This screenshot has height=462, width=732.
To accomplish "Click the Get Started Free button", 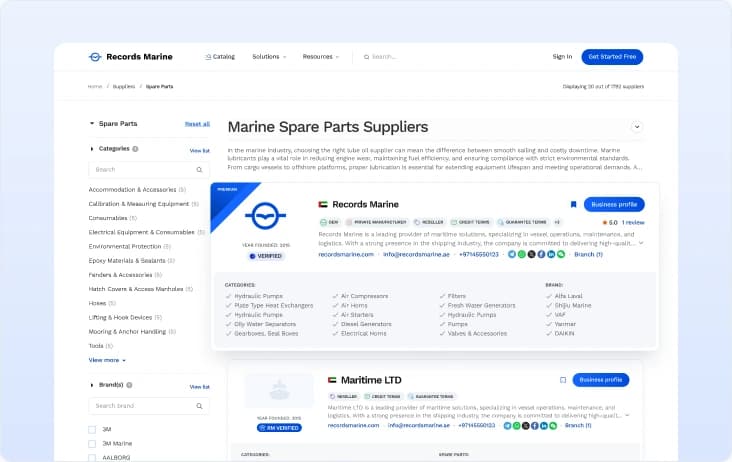I will [x=612, y=57].
